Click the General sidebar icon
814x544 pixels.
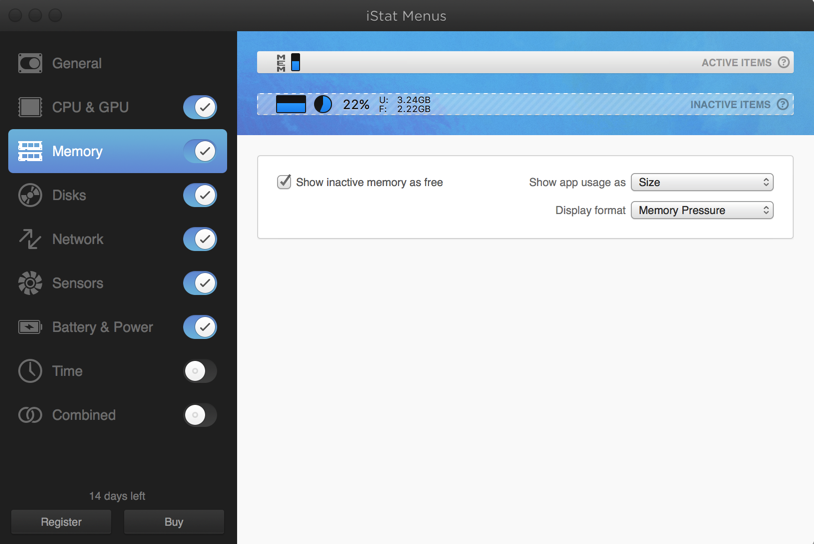pyautogui.click(x=30, y=63)
